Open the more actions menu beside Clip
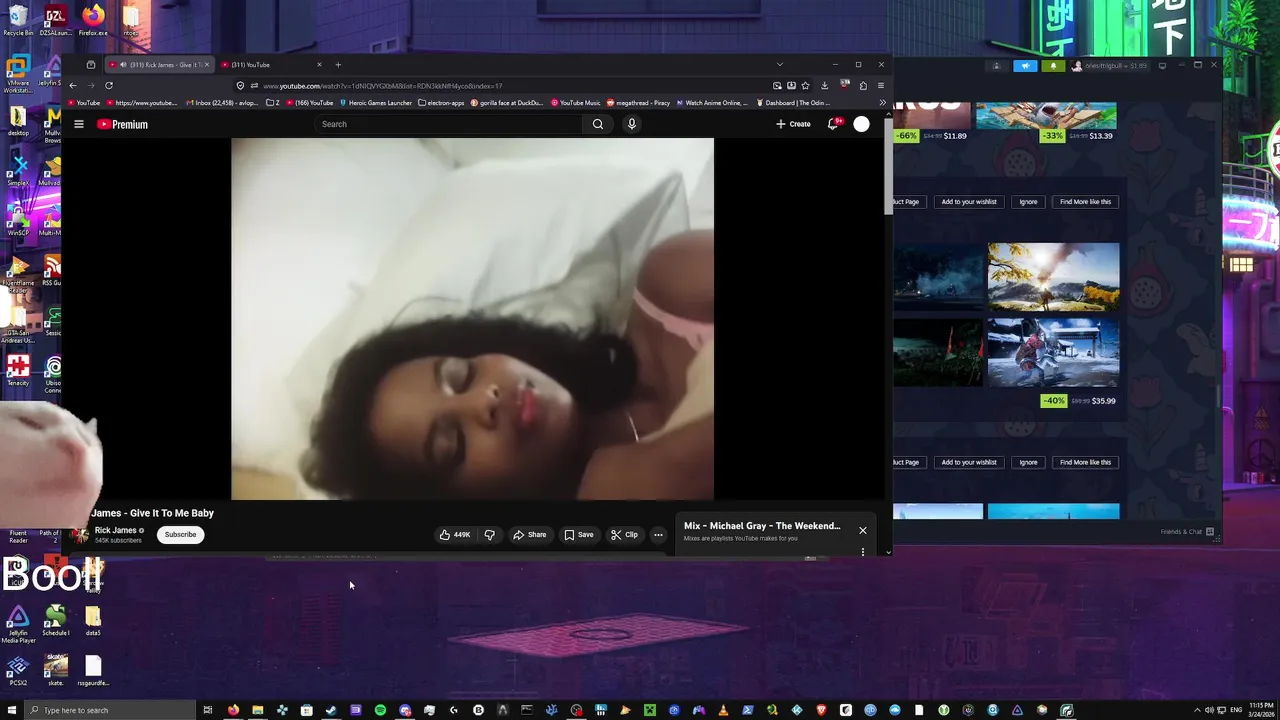This screenshot has height=720, width=1280. 658,534
